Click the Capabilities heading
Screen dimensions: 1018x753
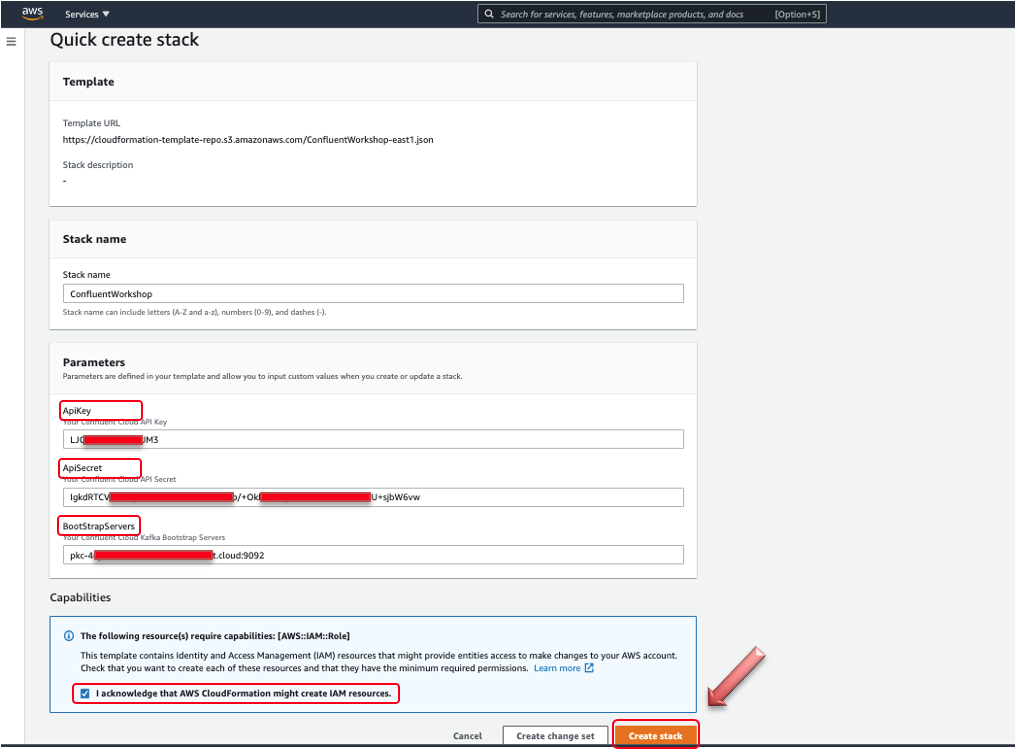click(x=81, y=597)
